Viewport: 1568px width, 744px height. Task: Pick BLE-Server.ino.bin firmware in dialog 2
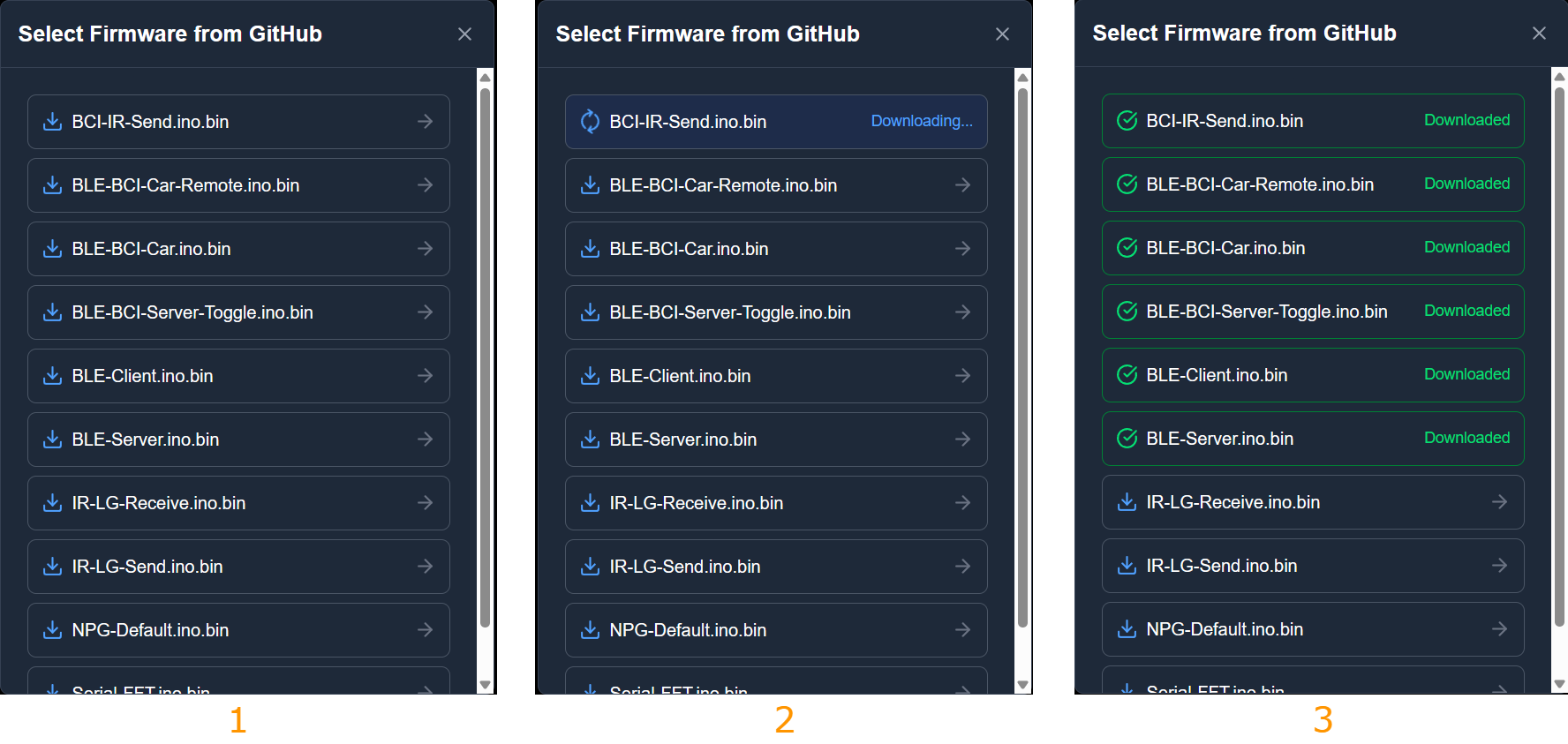tap(775, 440)
